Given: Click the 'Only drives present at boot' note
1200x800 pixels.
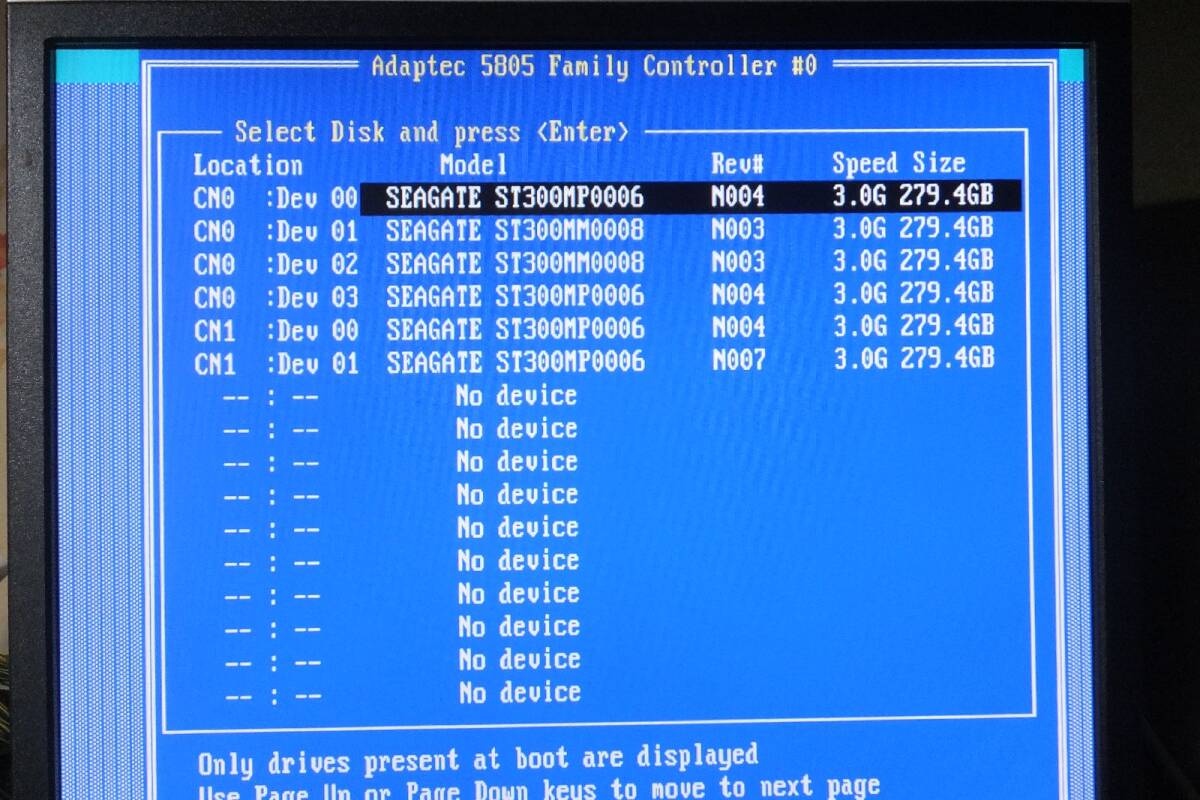Looking at the screenshot, I should (x=478, y=759).
